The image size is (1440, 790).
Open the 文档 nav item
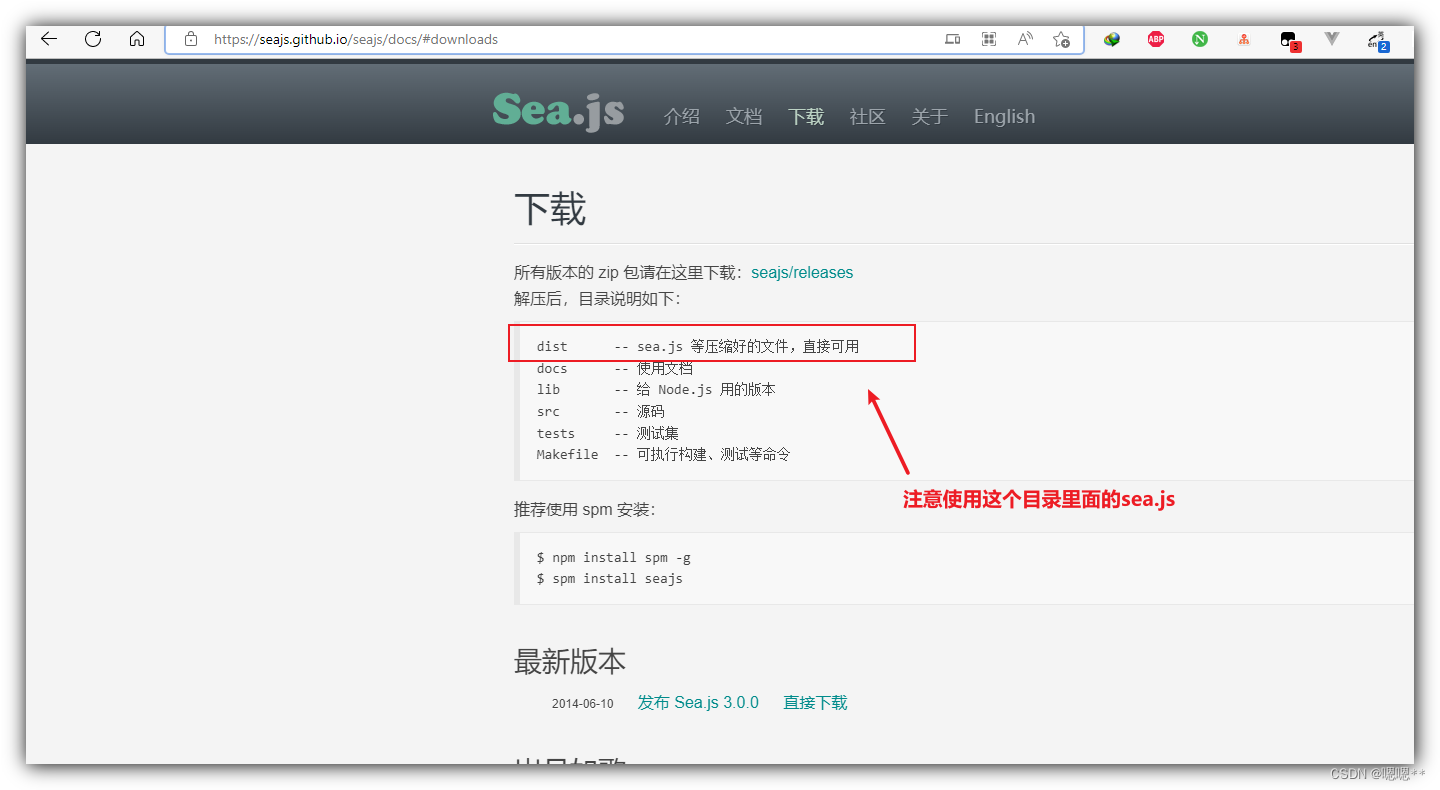click(744, 116)
